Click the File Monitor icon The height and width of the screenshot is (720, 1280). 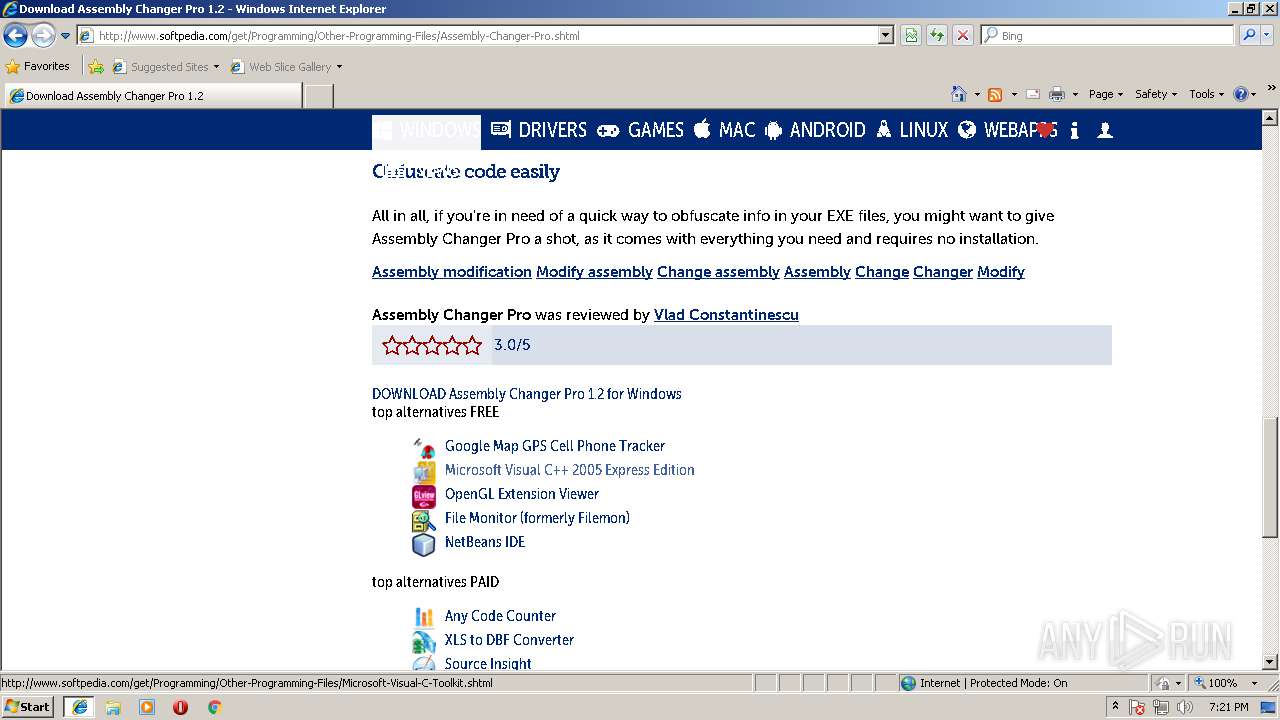(x=424, y=520)
